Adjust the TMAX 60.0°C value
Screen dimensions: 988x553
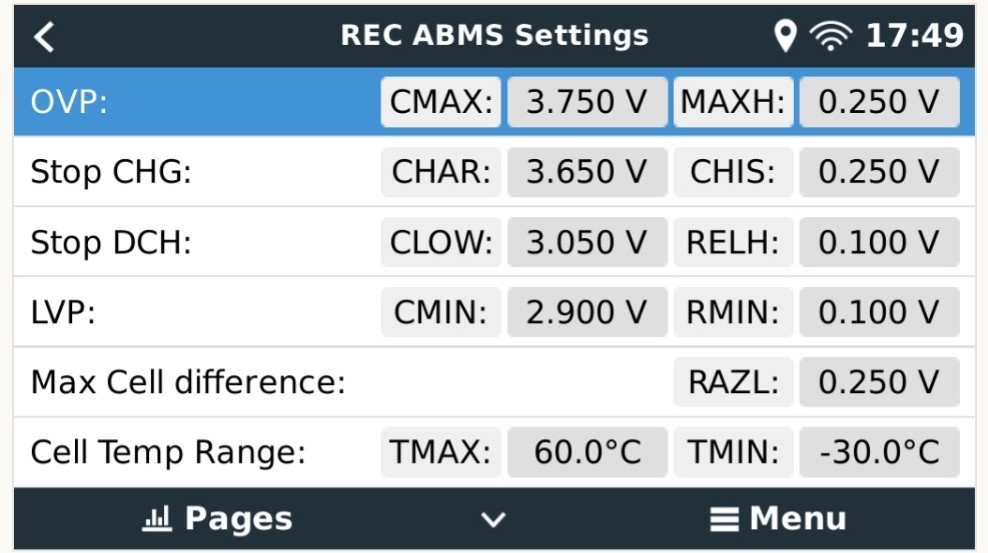(x=587, y=452)
